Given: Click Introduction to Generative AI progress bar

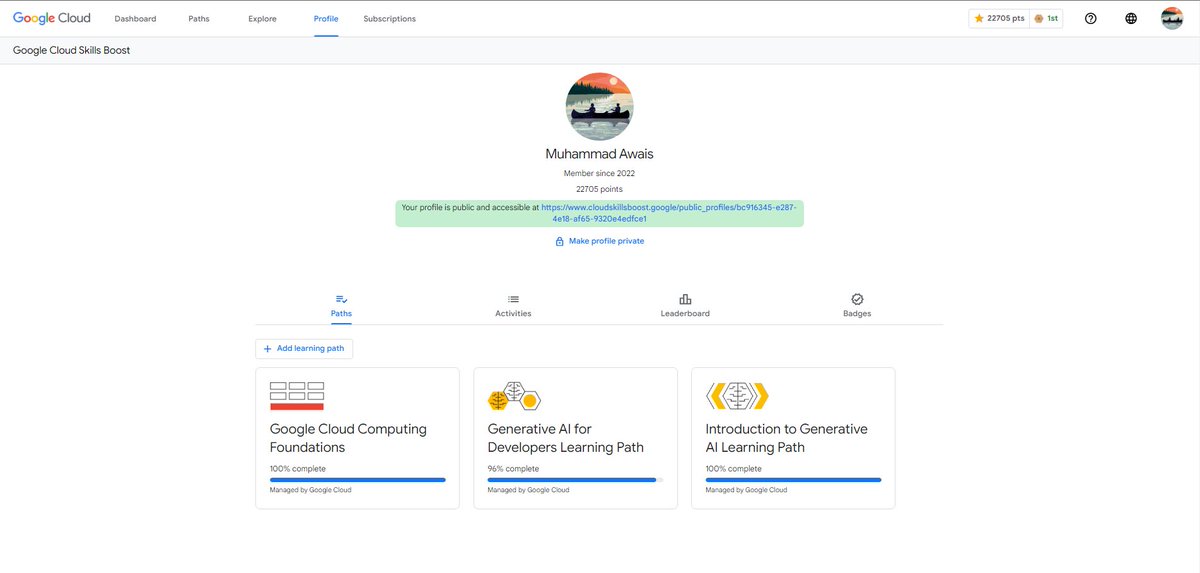Looking at the screenshot, I should [793, 480].
